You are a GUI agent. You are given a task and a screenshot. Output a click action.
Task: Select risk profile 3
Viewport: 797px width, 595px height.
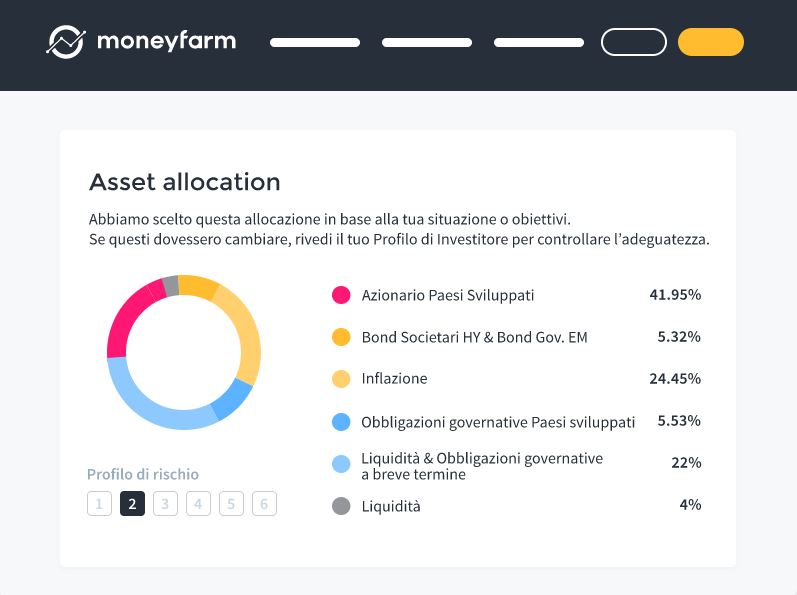[165, 504]
